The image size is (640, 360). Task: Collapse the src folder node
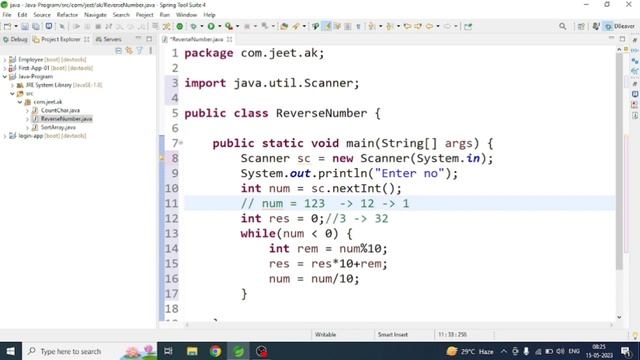[12, 93]
